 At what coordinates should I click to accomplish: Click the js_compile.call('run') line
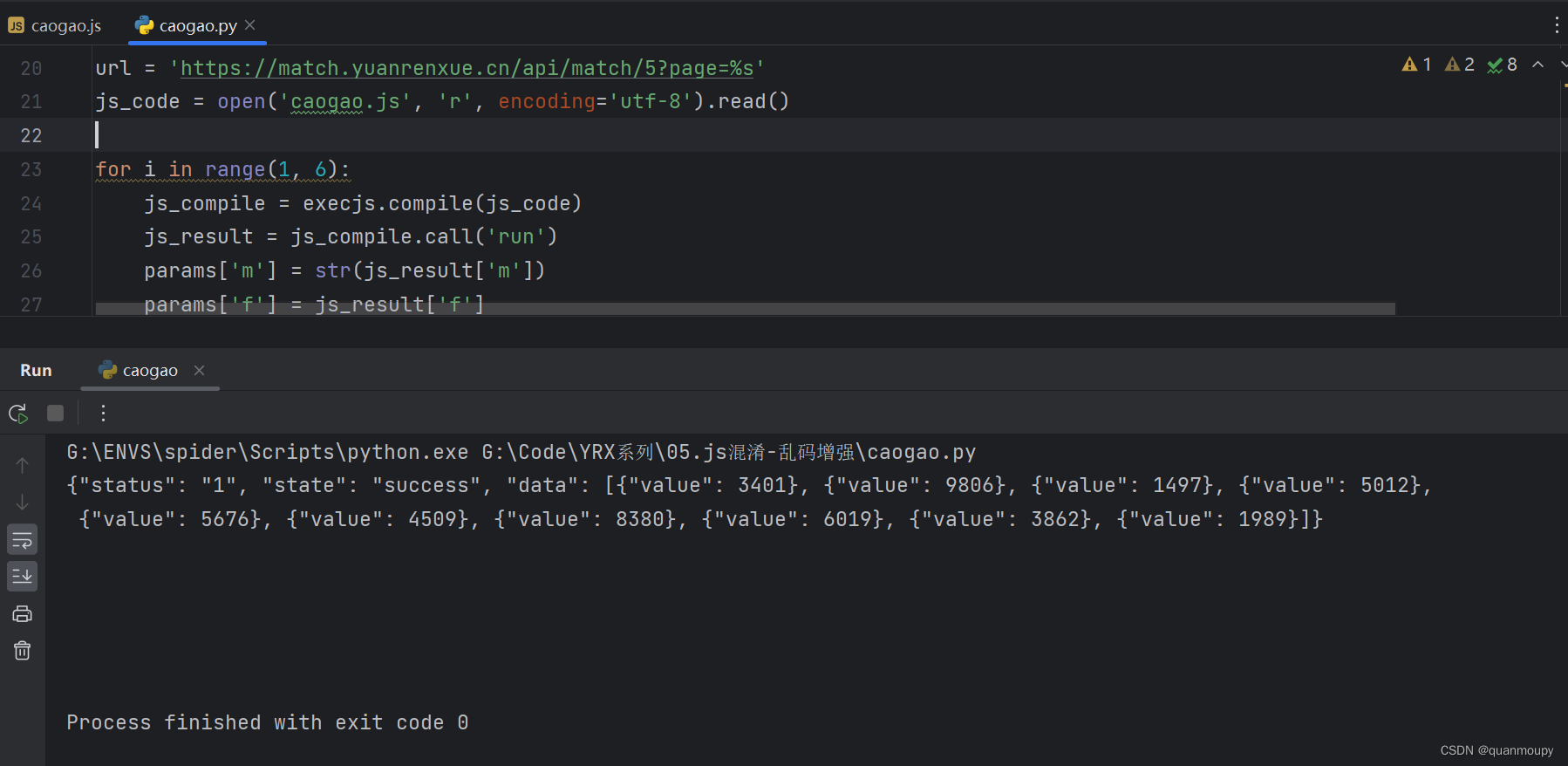coord(351,236)
